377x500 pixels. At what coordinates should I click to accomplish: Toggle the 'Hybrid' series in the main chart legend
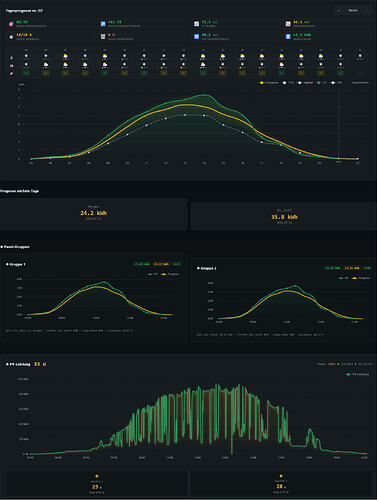point(305,82)
